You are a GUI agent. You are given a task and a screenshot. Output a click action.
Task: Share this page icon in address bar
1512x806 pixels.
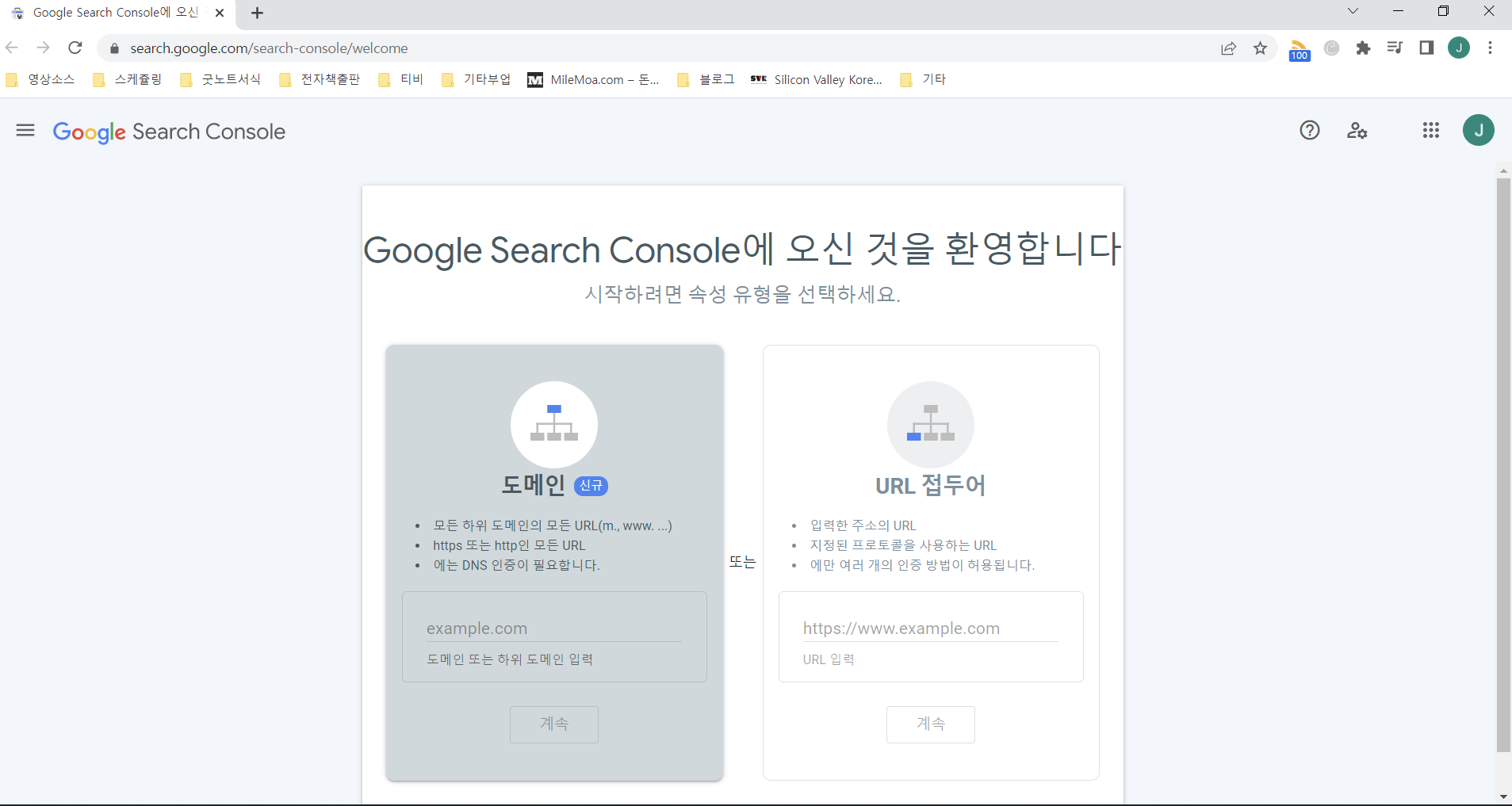click(1228, 48)
